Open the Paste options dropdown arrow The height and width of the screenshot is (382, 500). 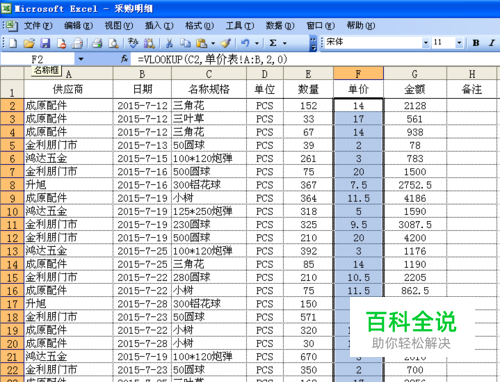213,43
